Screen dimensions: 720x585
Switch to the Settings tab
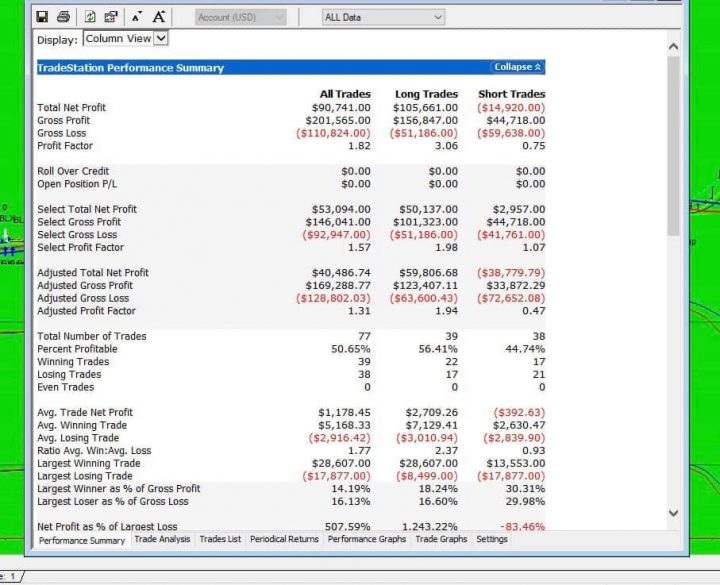point(492,539)
